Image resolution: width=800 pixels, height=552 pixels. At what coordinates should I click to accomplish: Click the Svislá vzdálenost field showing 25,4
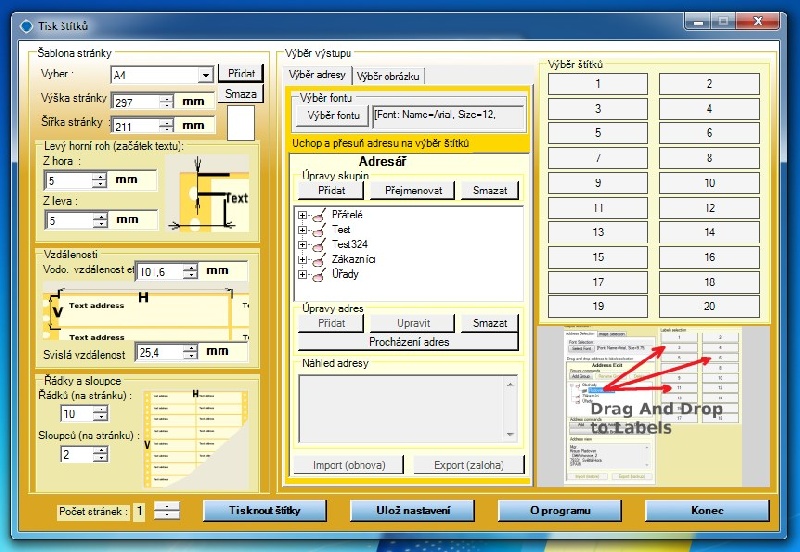(x=160, y=352)
